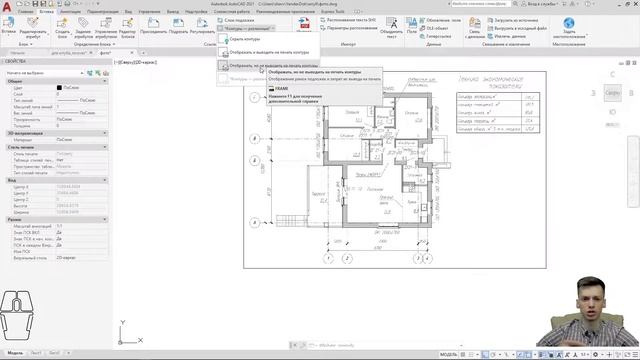Collapse Стиль печати section
This screenshot has height=360, width=640.
(x=104, y=147)
